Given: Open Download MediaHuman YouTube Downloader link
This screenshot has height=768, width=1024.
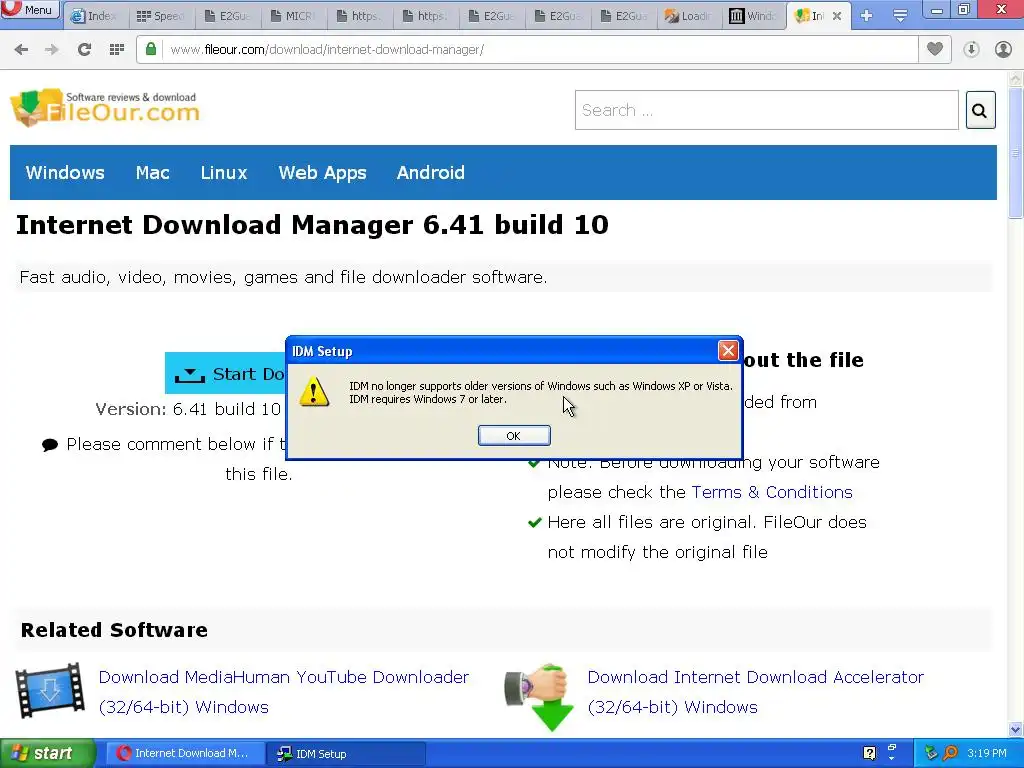Looking at the screenshot, I should [283, 692].
